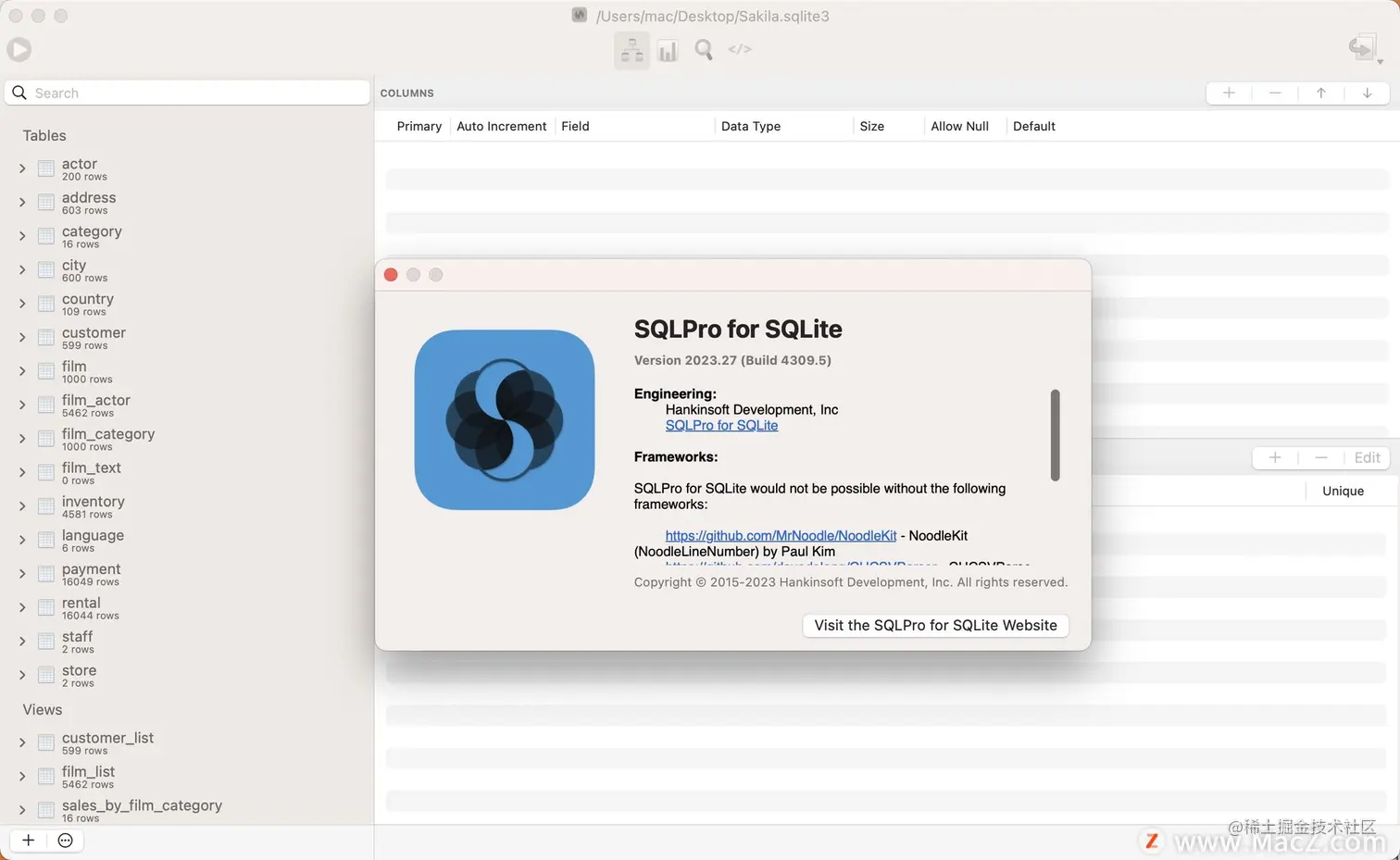Click the Allow Null column header

pyautogui.click(x=959, y=126)
